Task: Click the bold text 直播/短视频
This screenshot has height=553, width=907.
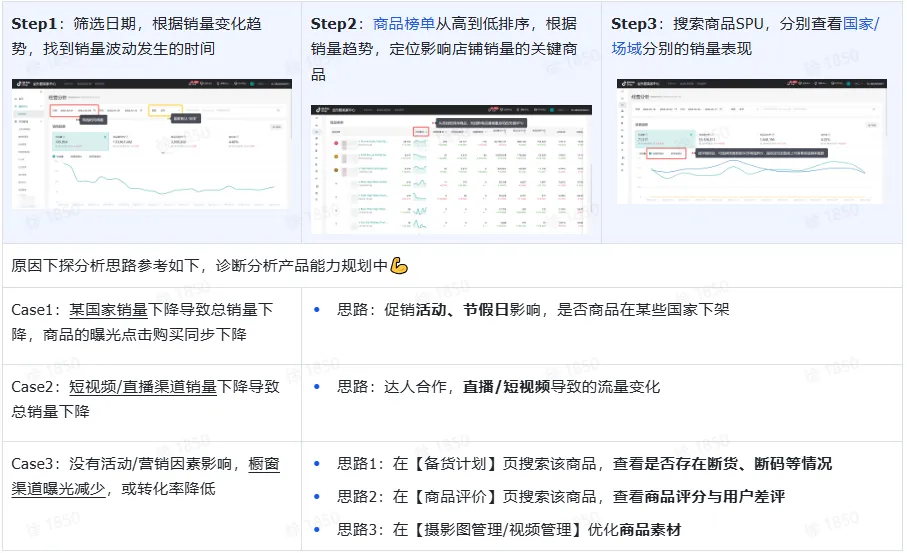Action: point(506,387)
